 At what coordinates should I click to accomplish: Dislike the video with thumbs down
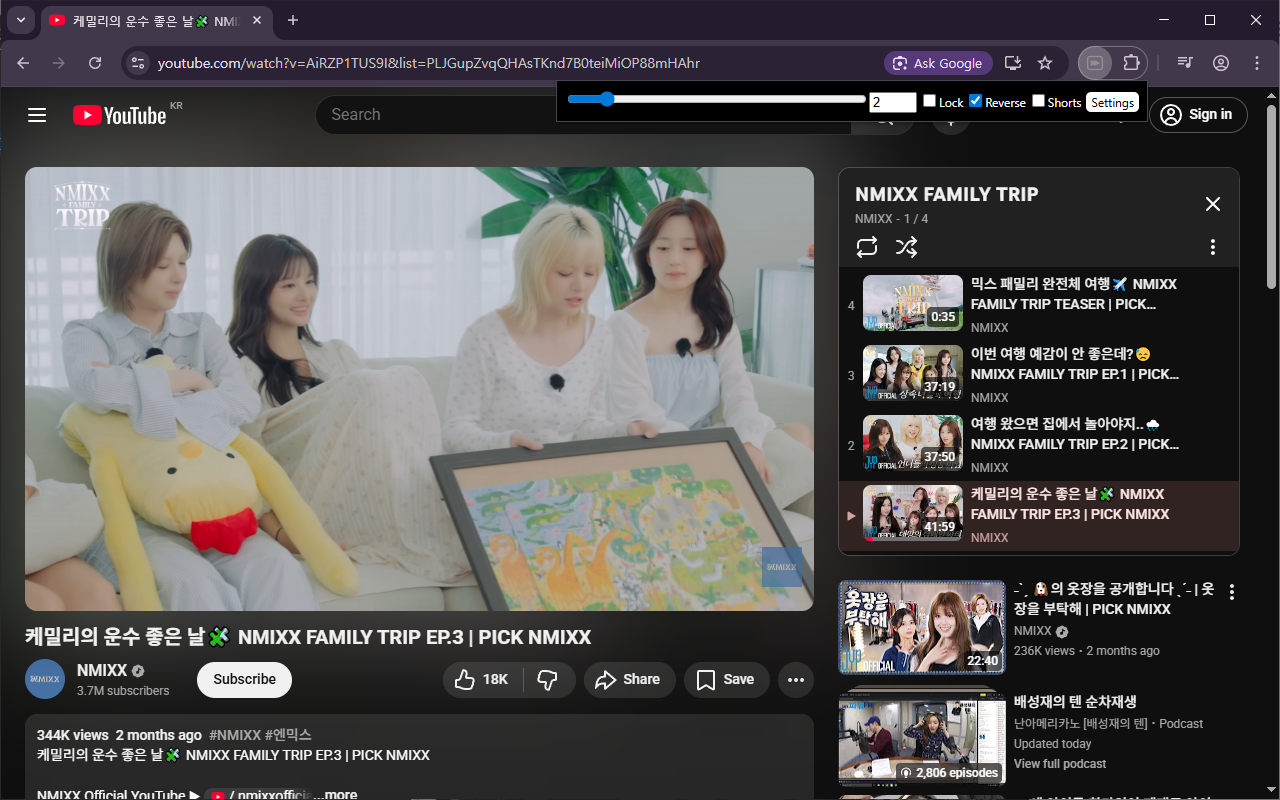point(547,680)
